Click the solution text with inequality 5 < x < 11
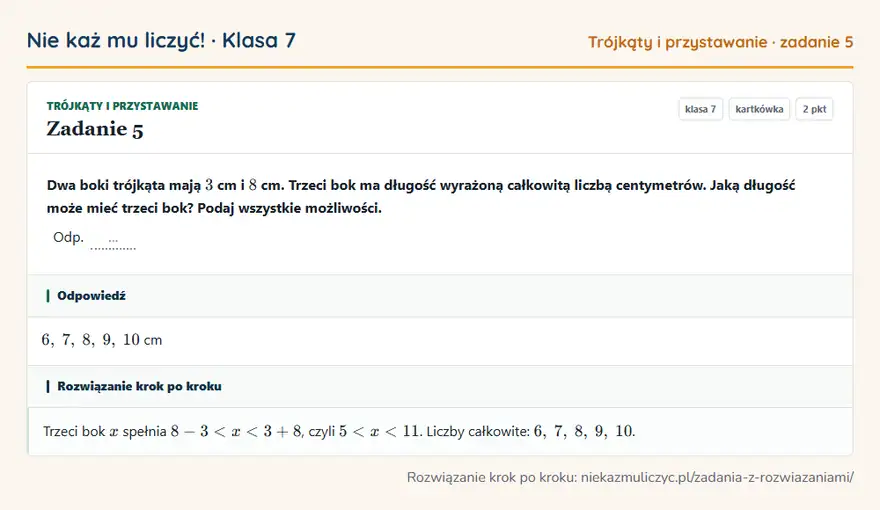This screenshot has height=510, width=880. tap(339, 431)
